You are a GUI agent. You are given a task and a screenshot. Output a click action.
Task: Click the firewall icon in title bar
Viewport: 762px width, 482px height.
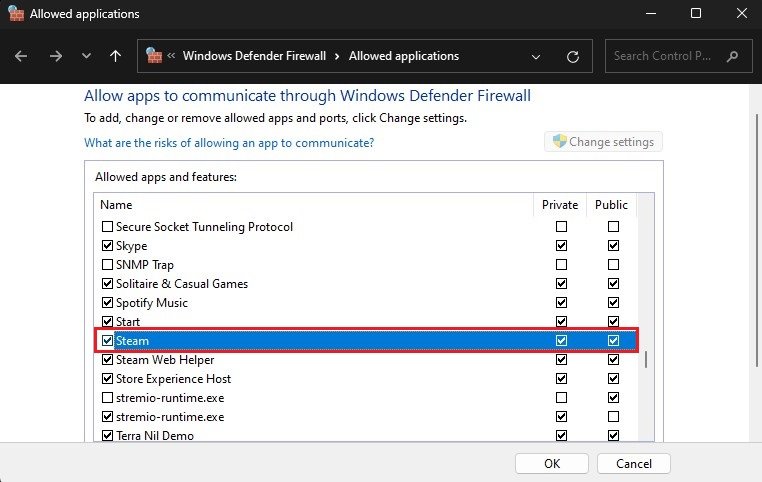pos(16,14)
